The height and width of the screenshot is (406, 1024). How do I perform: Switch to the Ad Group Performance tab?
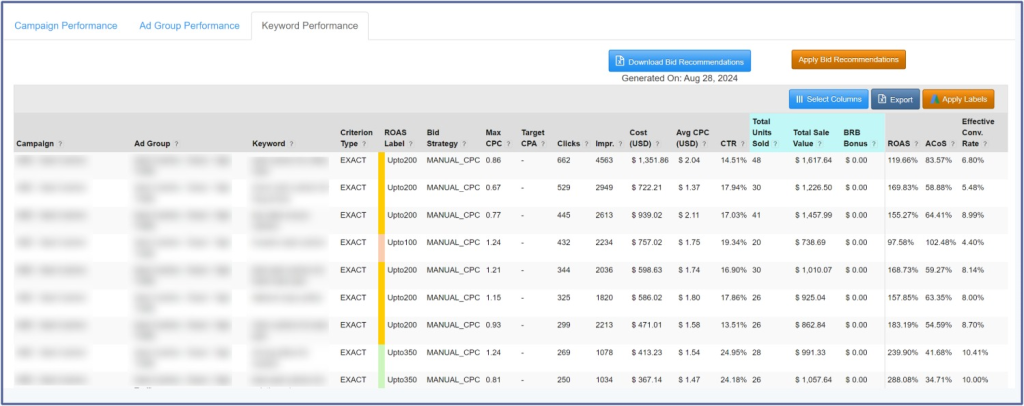189,26
